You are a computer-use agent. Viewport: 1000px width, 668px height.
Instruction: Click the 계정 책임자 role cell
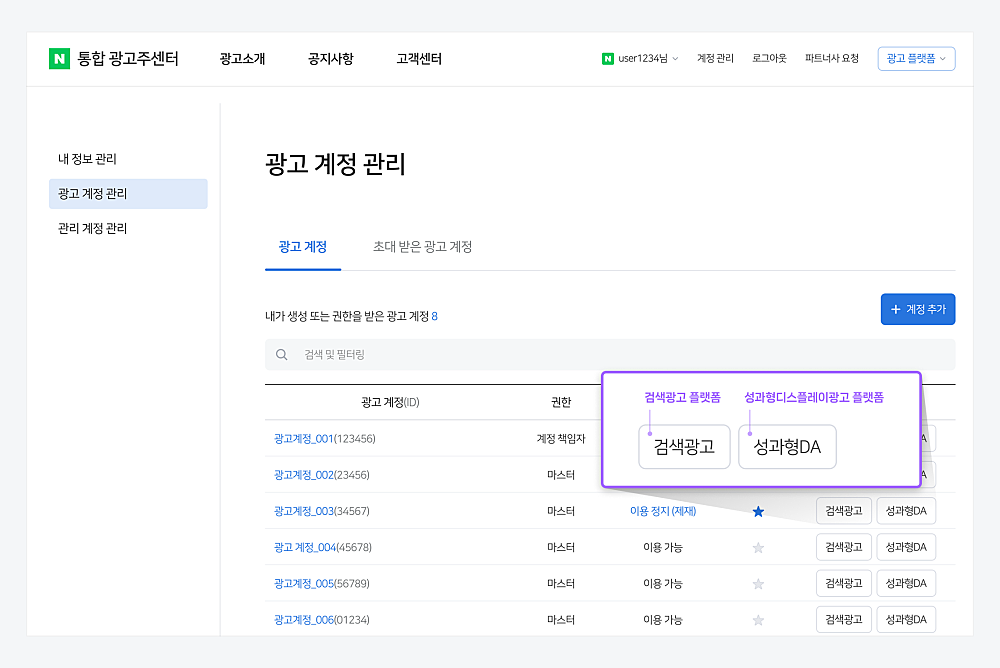561,439
